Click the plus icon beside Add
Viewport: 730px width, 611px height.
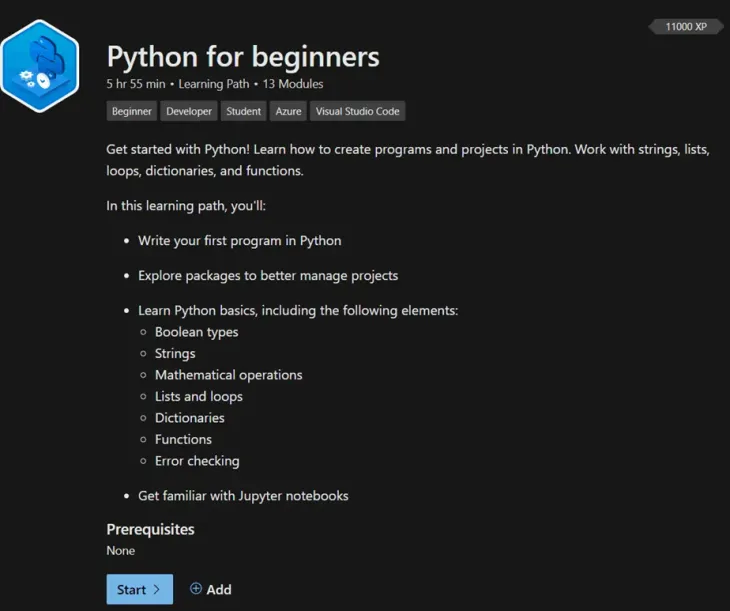pos(196,589)
